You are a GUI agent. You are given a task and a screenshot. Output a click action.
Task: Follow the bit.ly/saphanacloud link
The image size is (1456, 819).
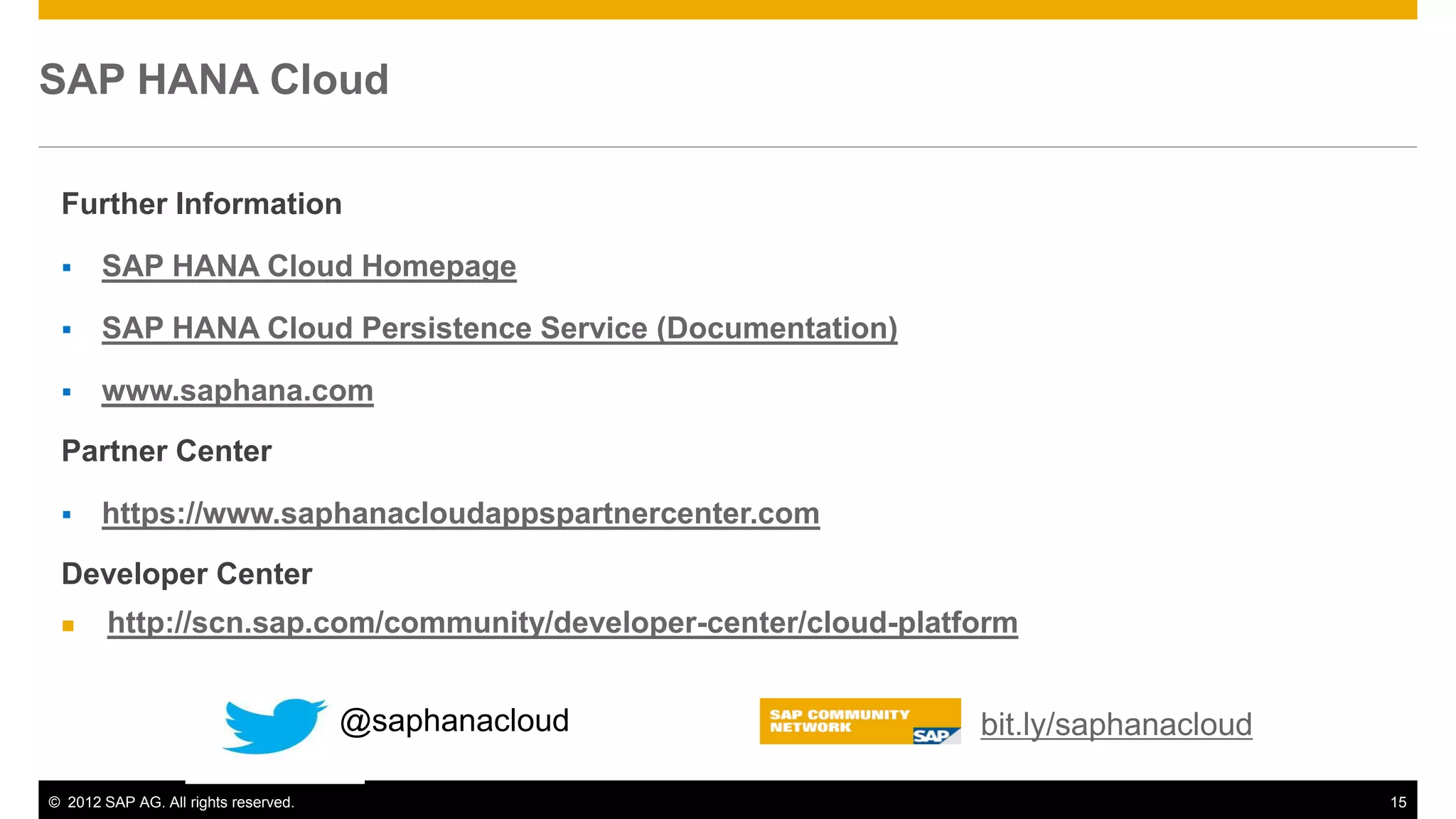1116,724
